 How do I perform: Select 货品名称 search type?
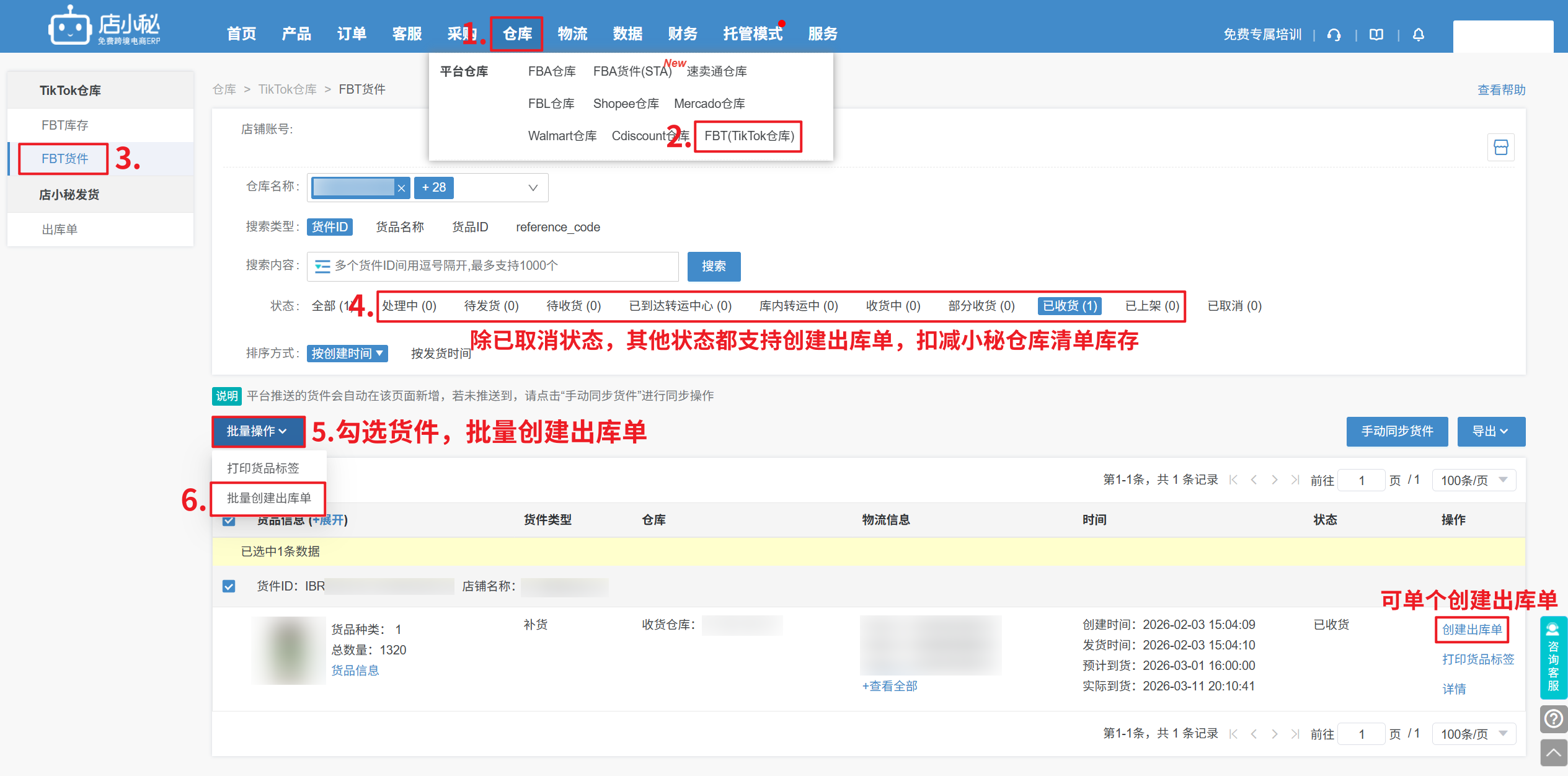(x=400, y=227)
